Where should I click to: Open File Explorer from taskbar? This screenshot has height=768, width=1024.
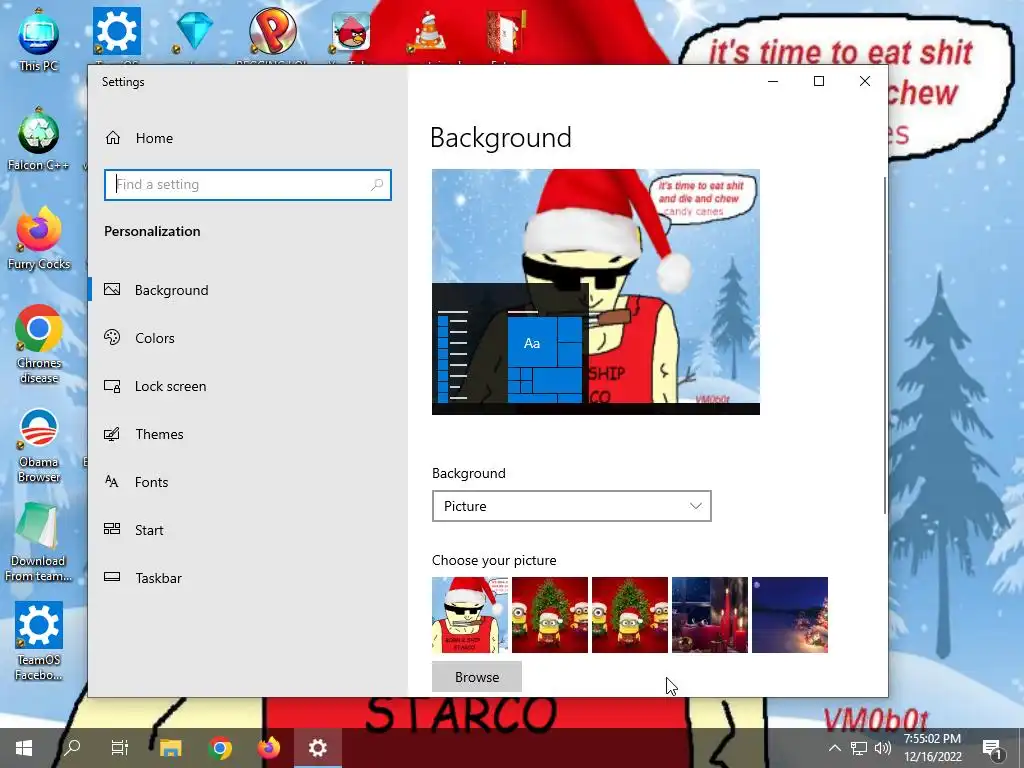click(x=170, y=748)
